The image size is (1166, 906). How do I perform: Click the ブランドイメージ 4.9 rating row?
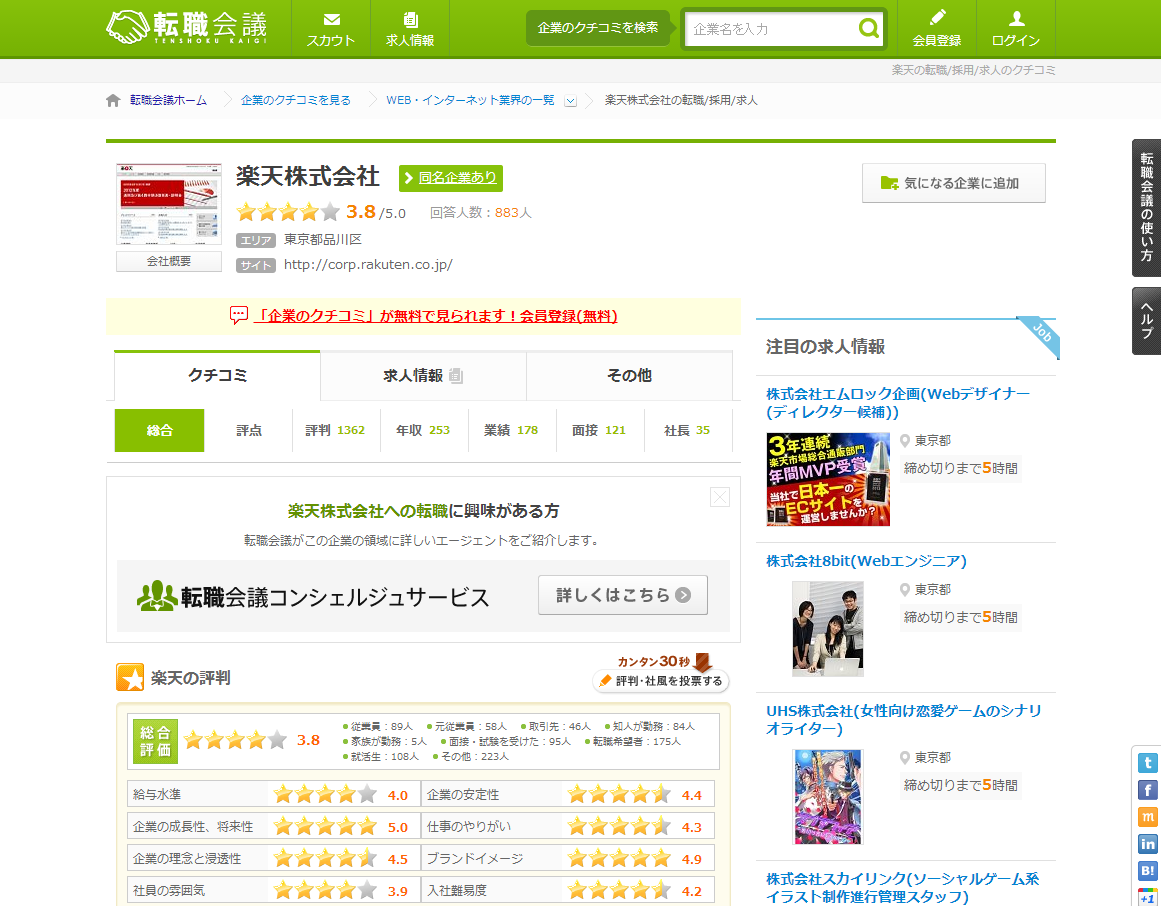[x=568, y=858]
